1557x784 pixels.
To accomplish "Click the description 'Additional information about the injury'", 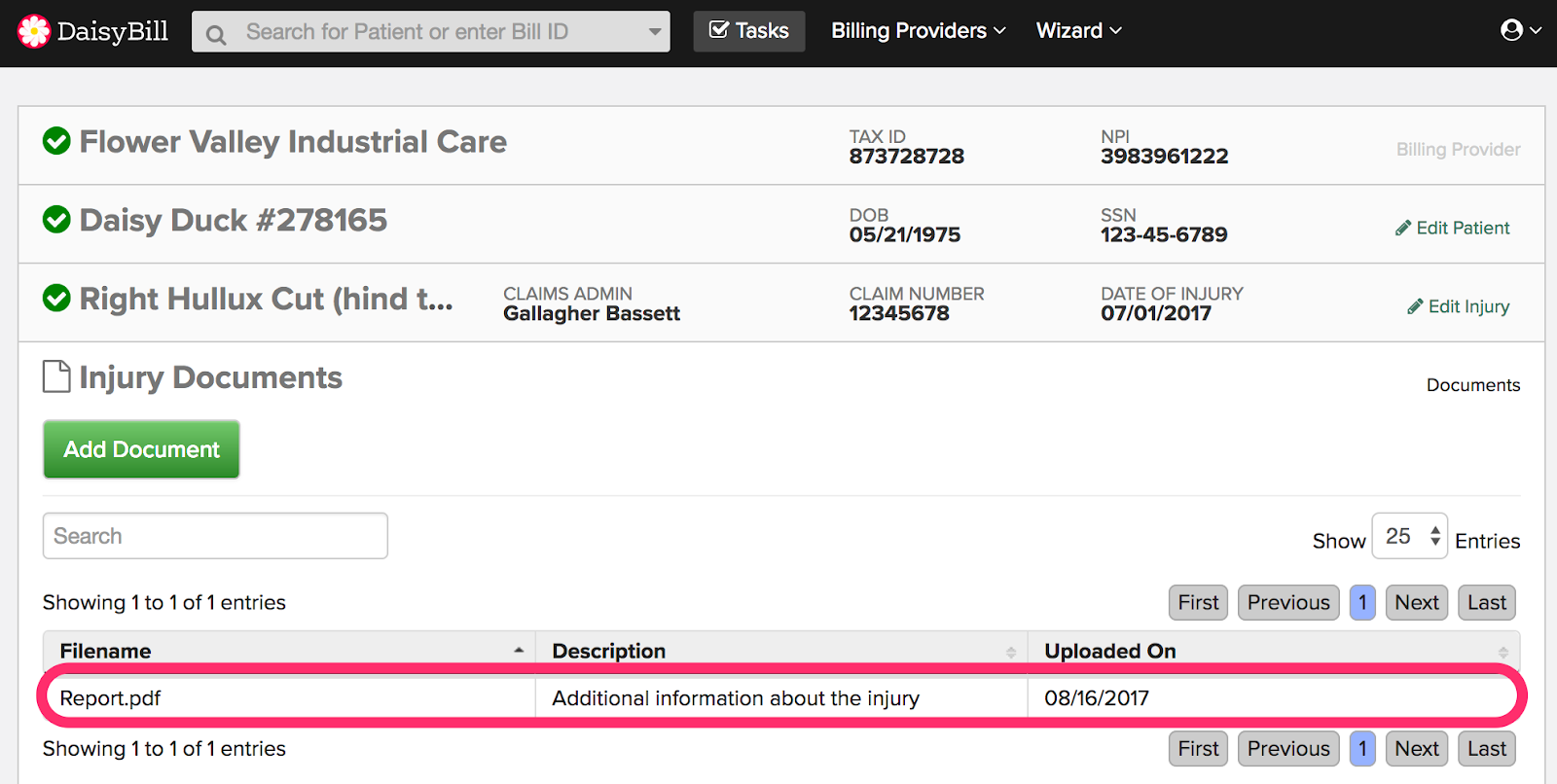I will (736, 698).
